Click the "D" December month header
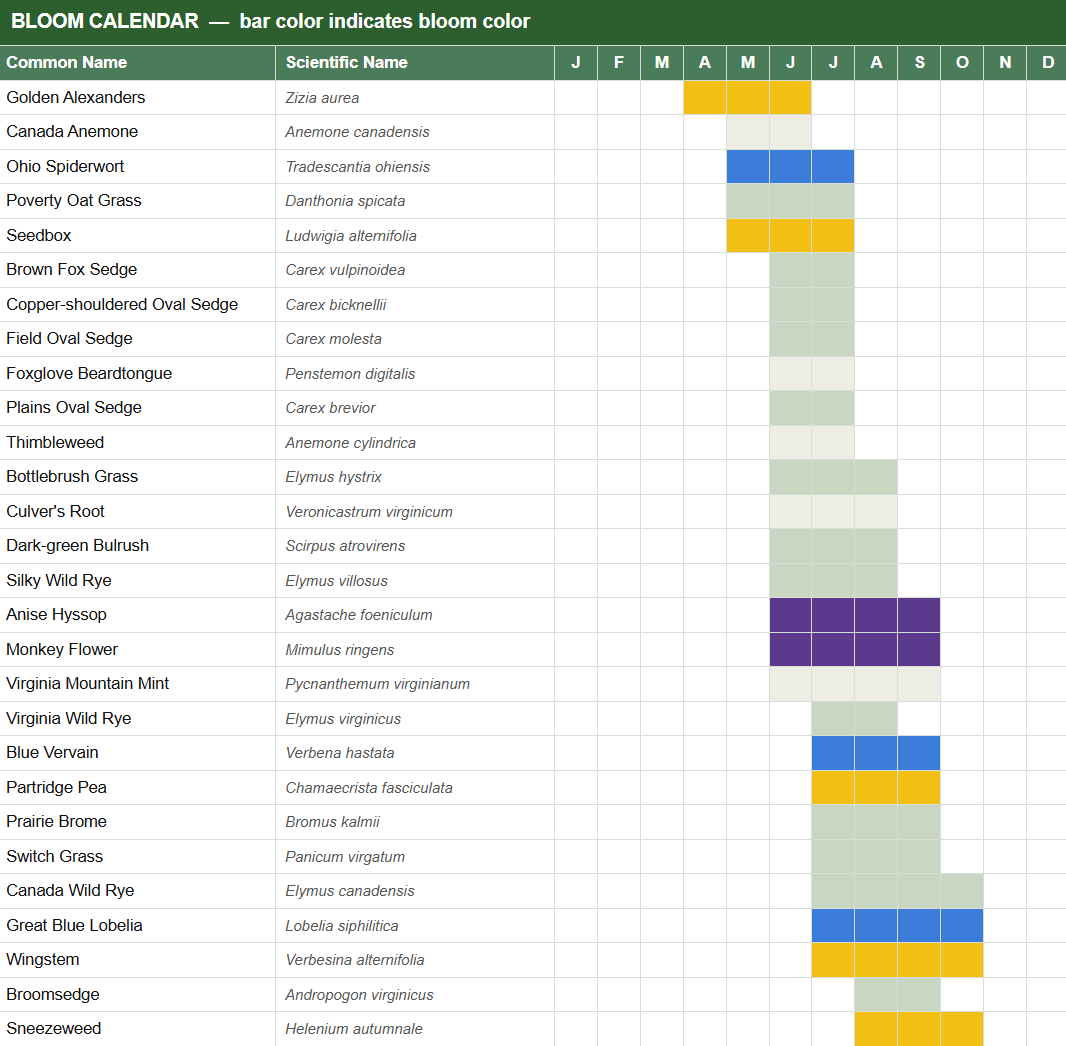Viewport: 1066px width, 1046px height. 1047,63
